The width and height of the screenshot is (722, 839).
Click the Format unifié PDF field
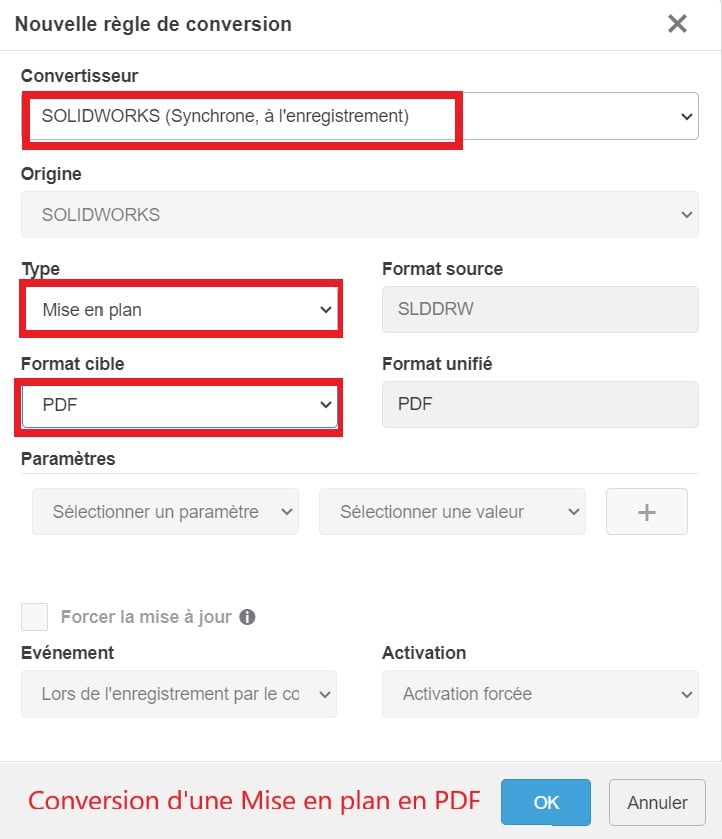[x=540, y=405]
